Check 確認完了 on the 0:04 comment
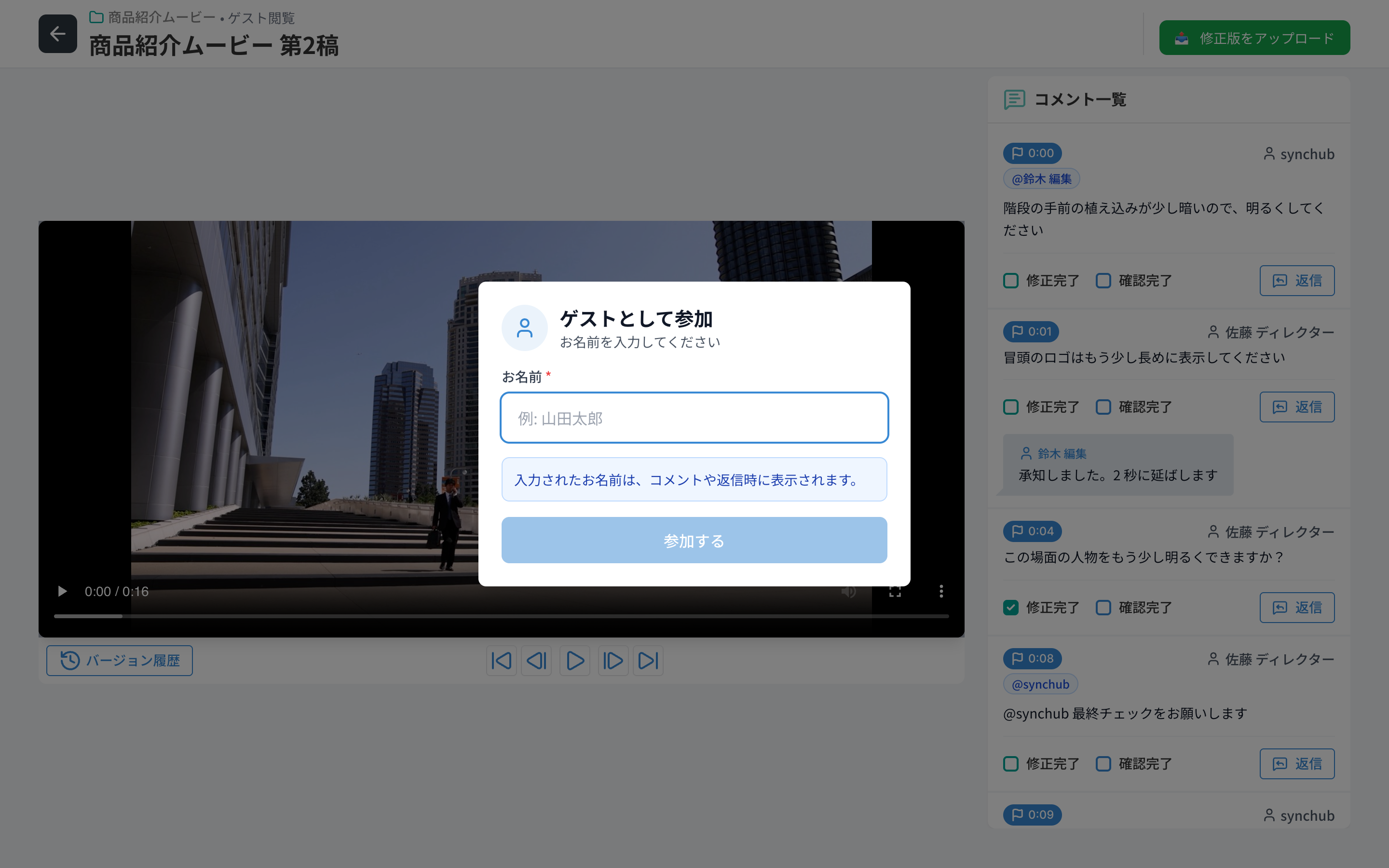The height and width of the screenshot is (868, 1389). pyautogui.click(x=1103, y=608)
